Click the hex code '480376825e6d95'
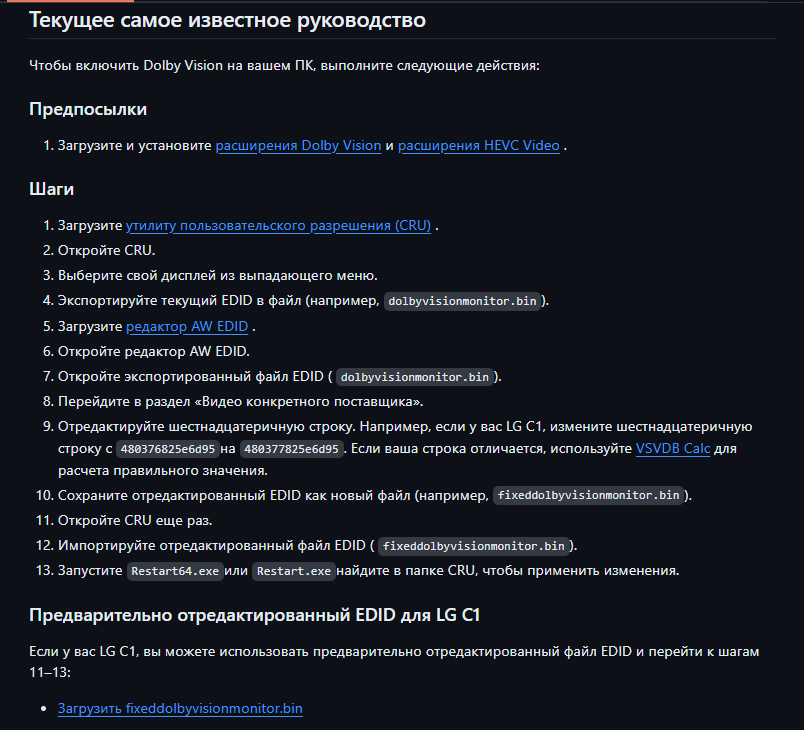Viewport: 804px width, 730px height. click(x=166, y=449)
